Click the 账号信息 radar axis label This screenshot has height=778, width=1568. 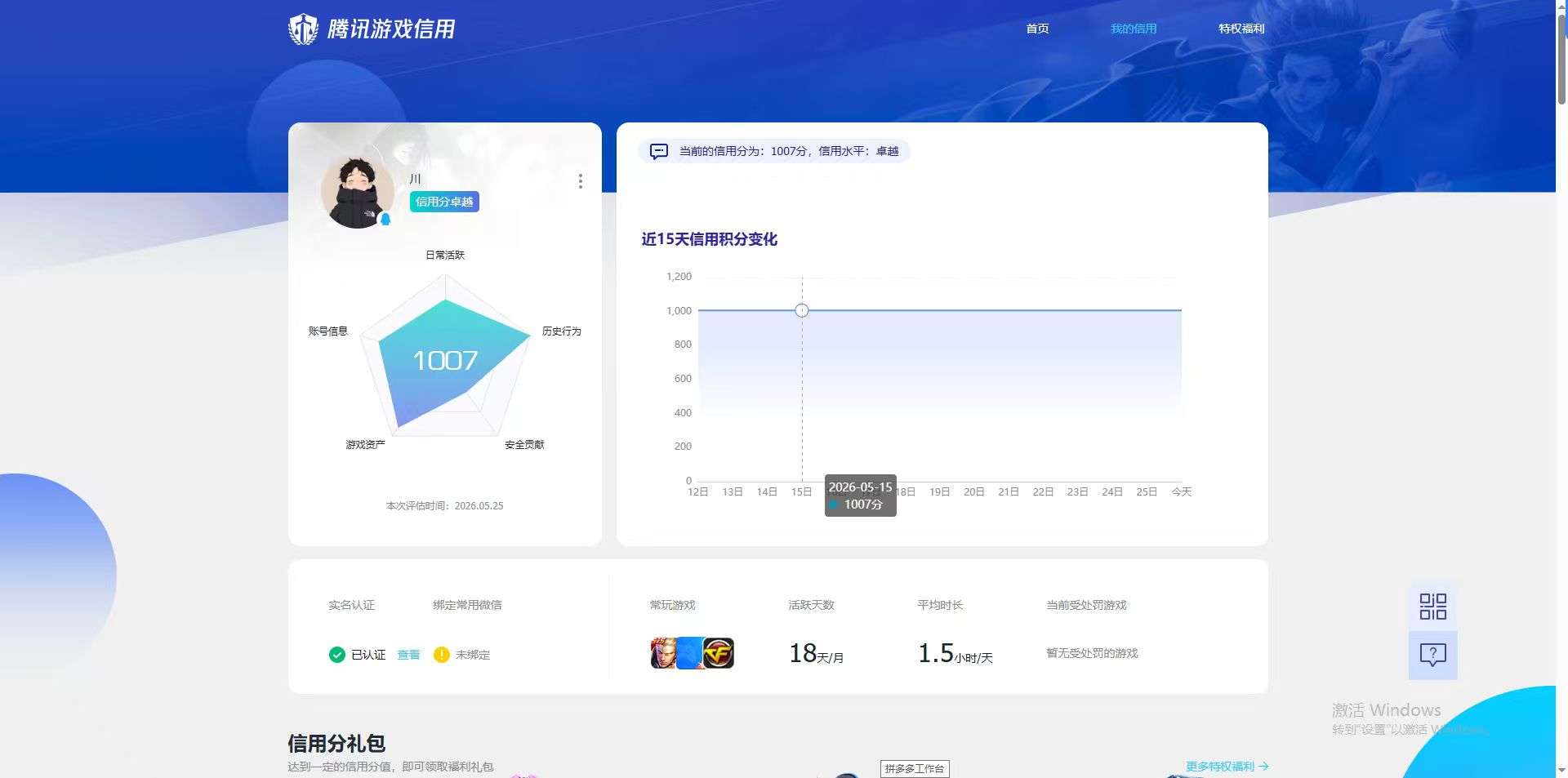(328, 331)
